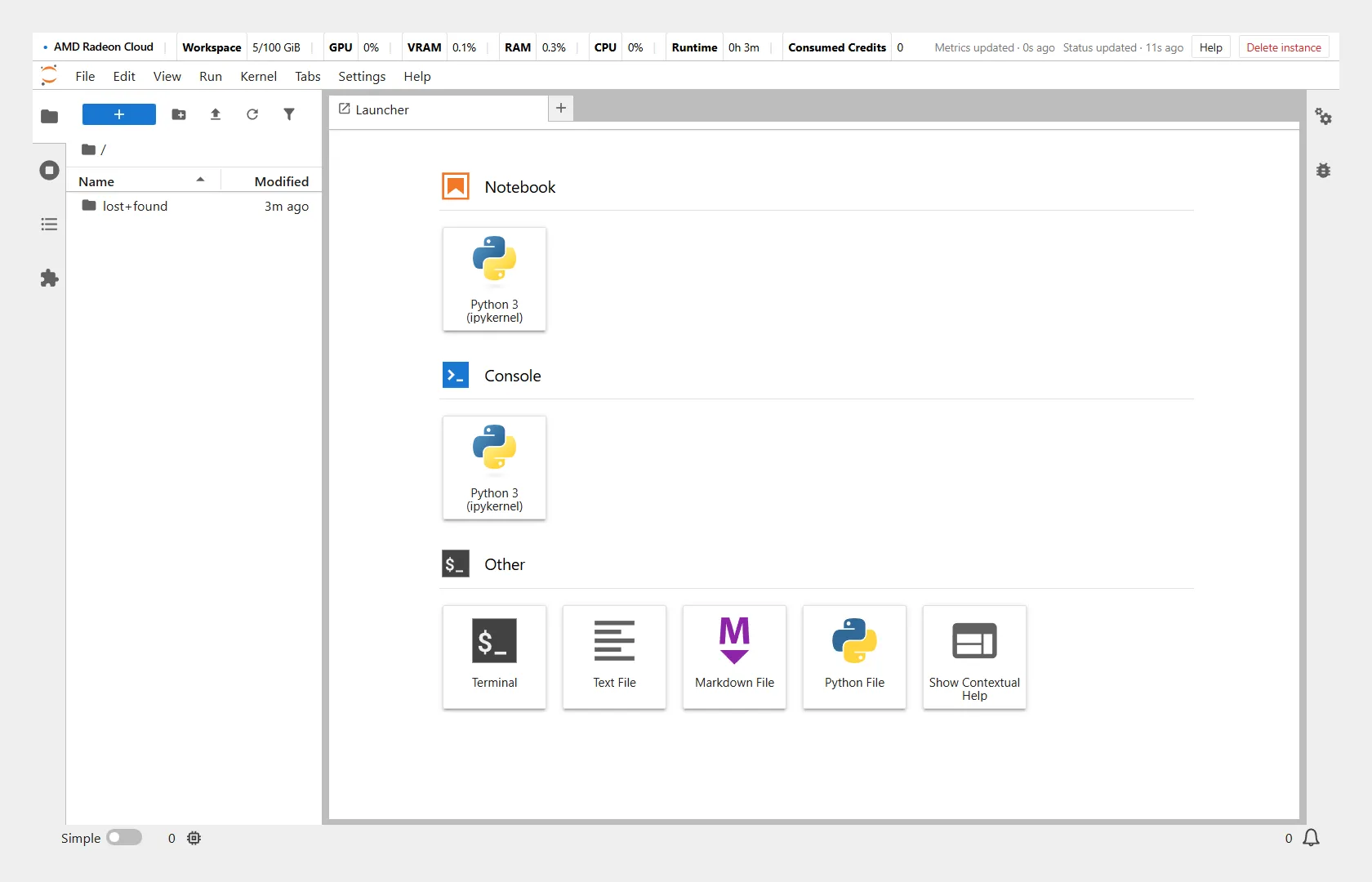Create a new Markdown File
The height and width of the screenshot is (882, 1372).
[x=734, y=657]
